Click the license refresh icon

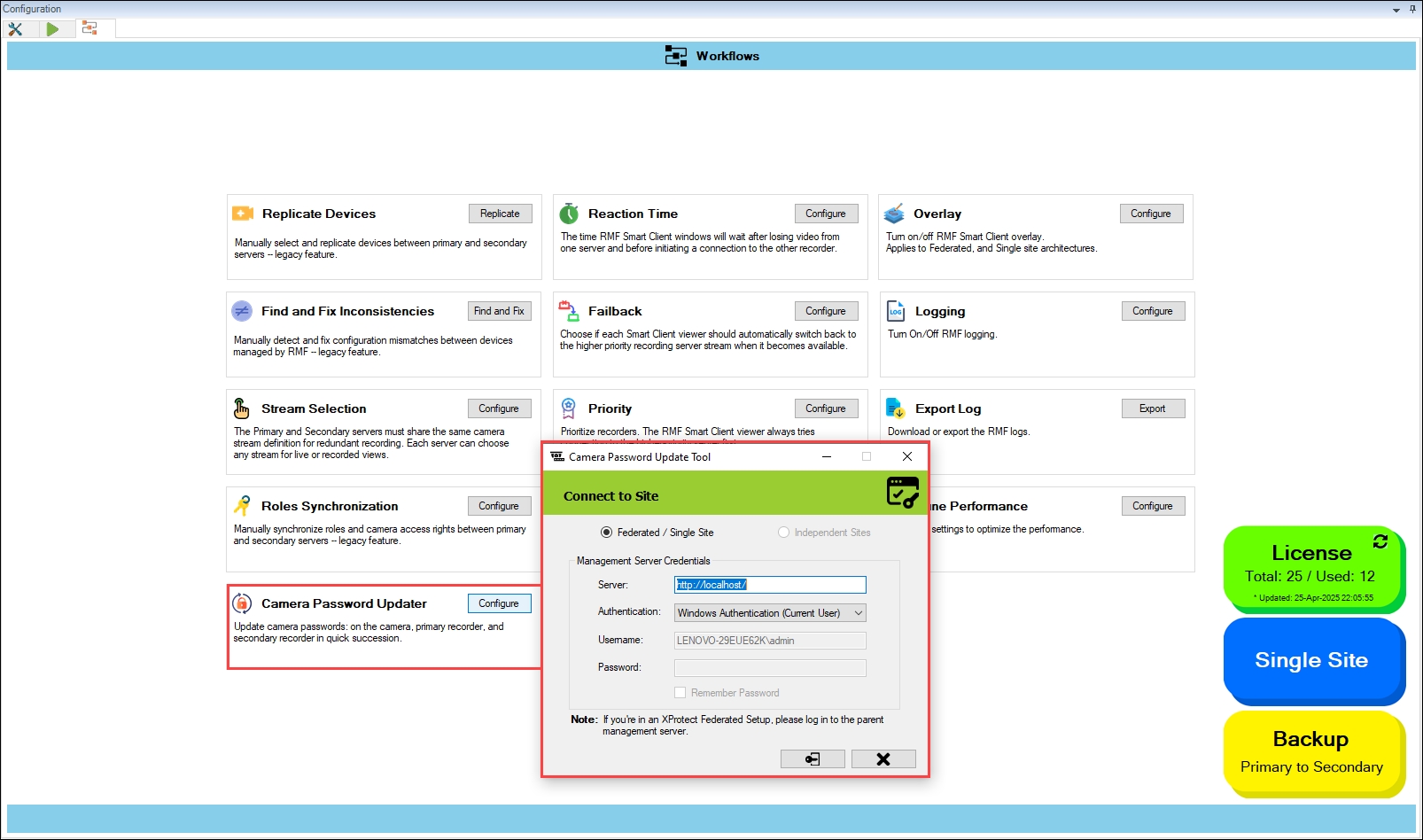point(1380,541)
